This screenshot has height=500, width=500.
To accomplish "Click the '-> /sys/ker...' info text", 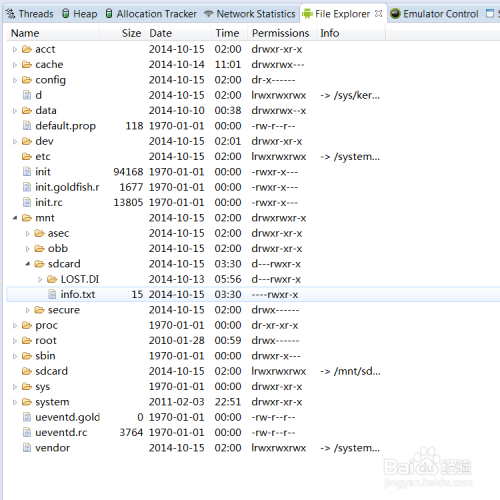I will point(350,96).
